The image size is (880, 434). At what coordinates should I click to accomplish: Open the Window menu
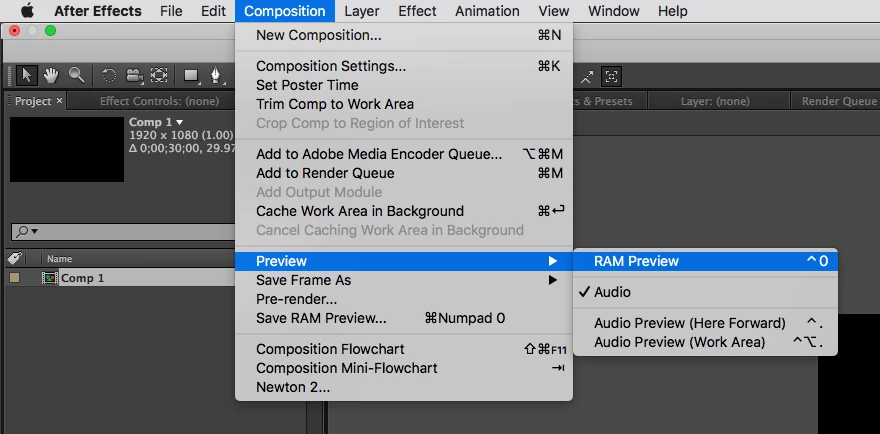[x=613, y=11]
